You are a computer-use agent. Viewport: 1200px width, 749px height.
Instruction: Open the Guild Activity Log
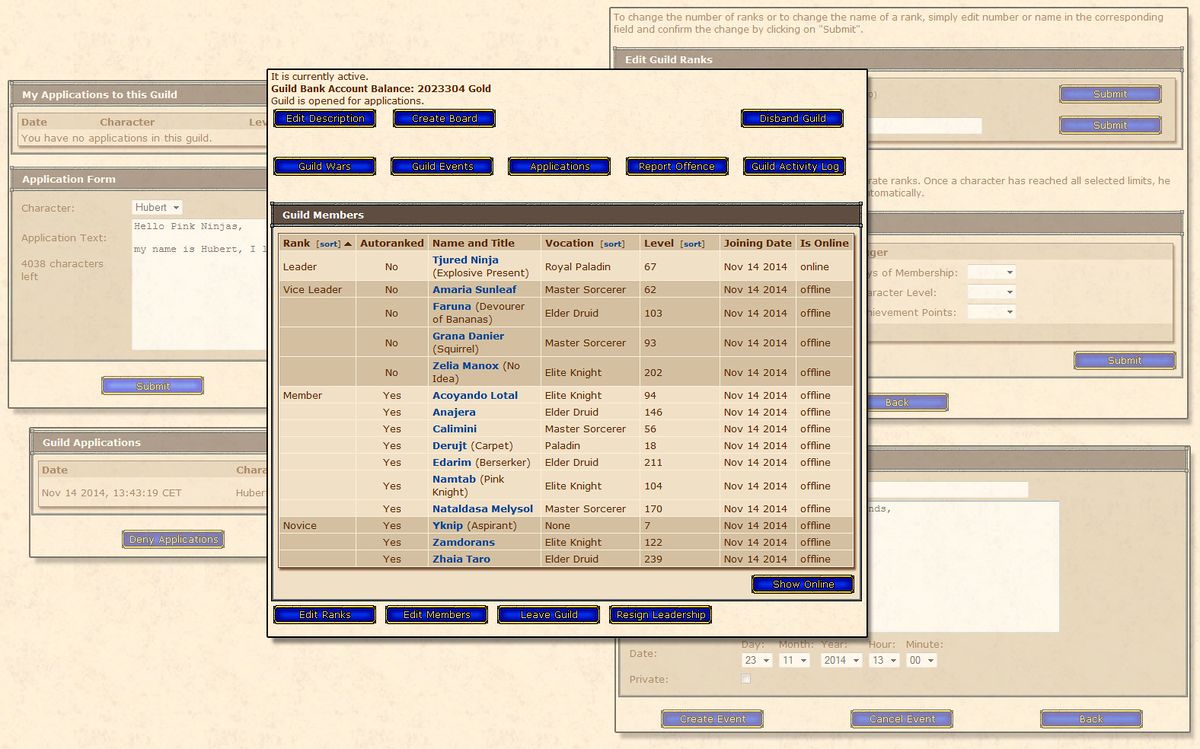pos(794,166)
